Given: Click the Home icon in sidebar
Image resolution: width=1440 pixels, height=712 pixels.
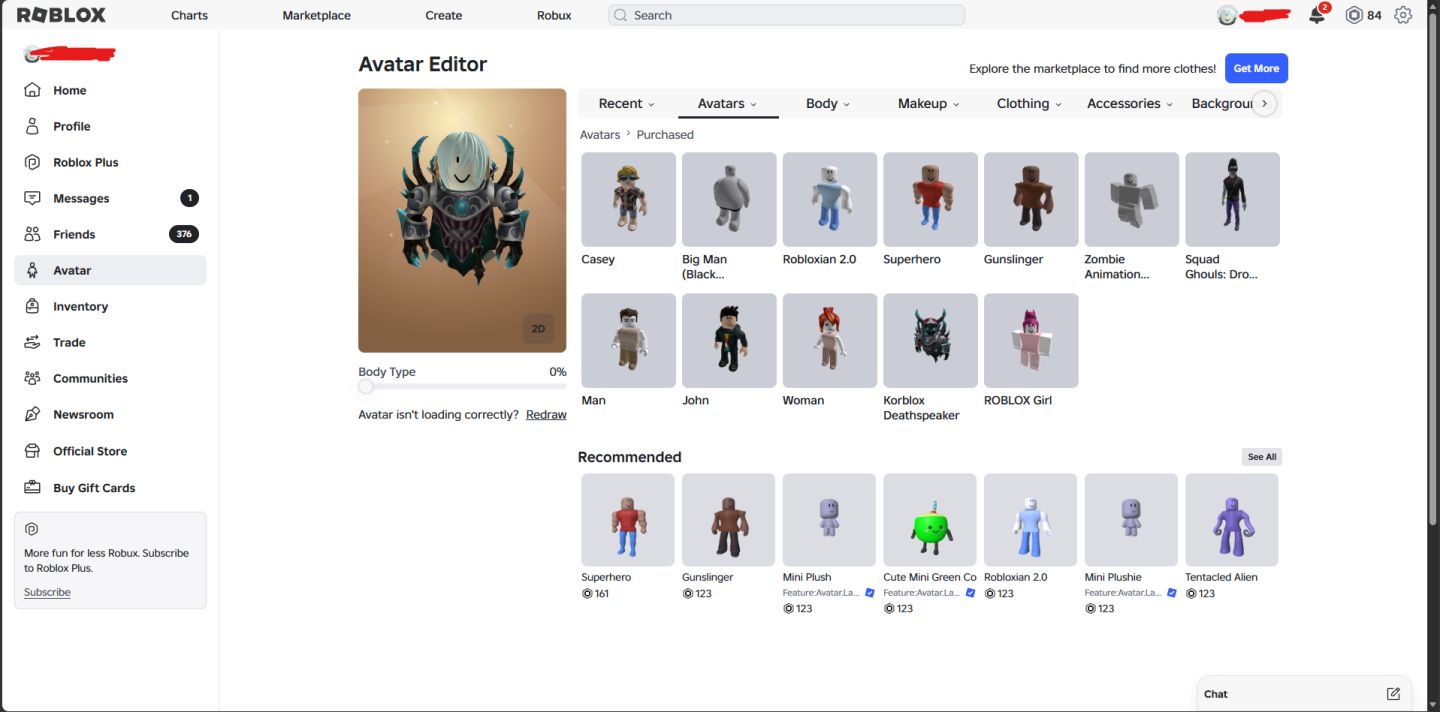Looking at the screenshot, I should (33, 90).
